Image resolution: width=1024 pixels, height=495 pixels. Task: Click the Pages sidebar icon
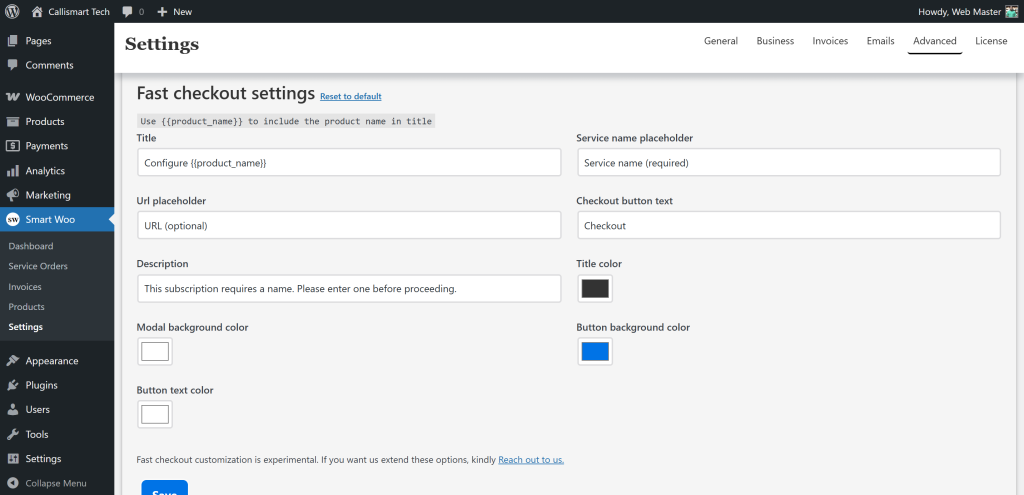(x=12, y=40)
